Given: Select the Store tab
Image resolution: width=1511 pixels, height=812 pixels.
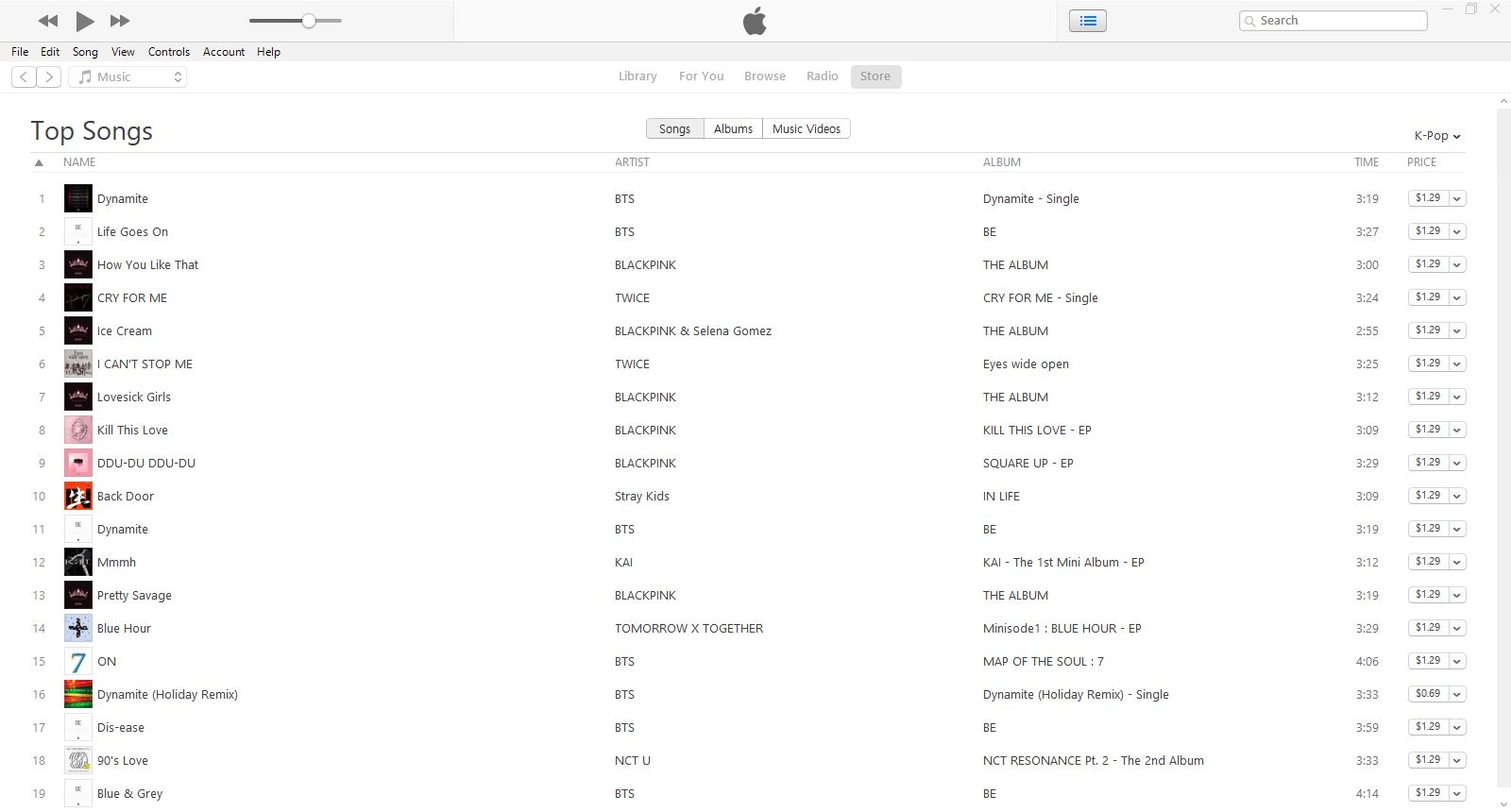Looking at the screenshot, I should click(875, 76).
